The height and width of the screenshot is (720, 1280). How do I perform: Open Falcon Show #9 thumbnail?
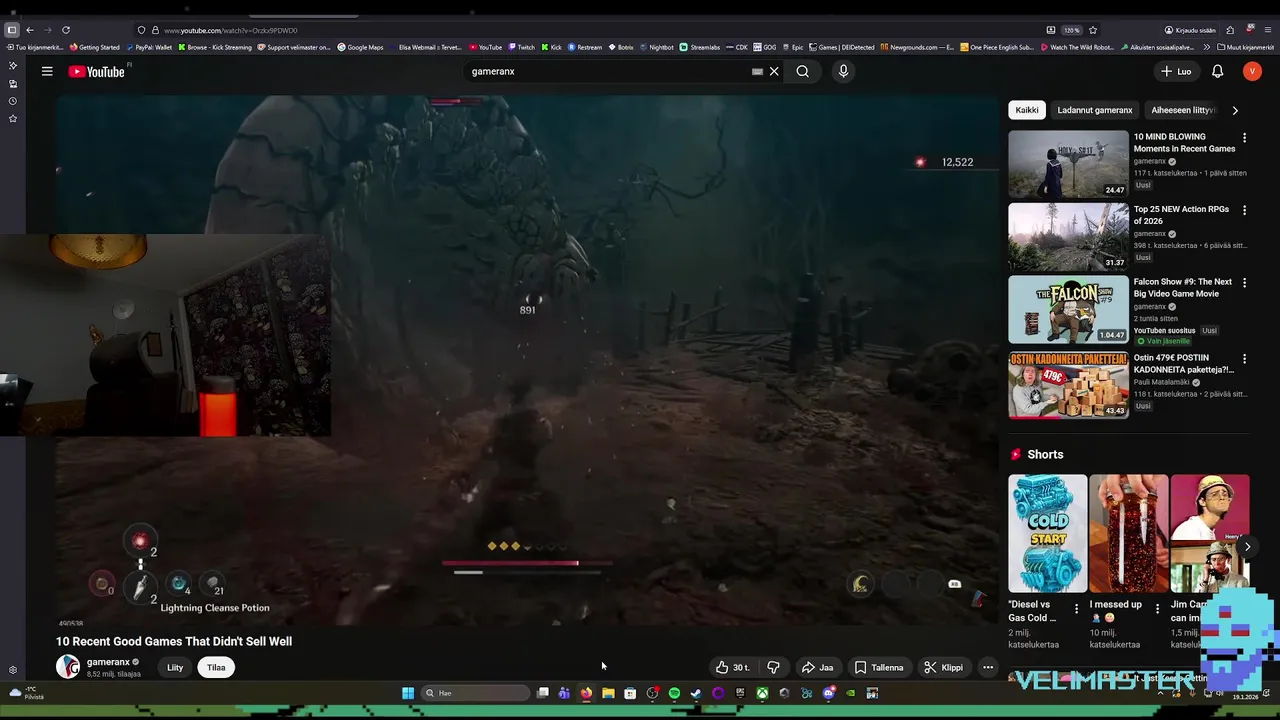[1068, 310]
